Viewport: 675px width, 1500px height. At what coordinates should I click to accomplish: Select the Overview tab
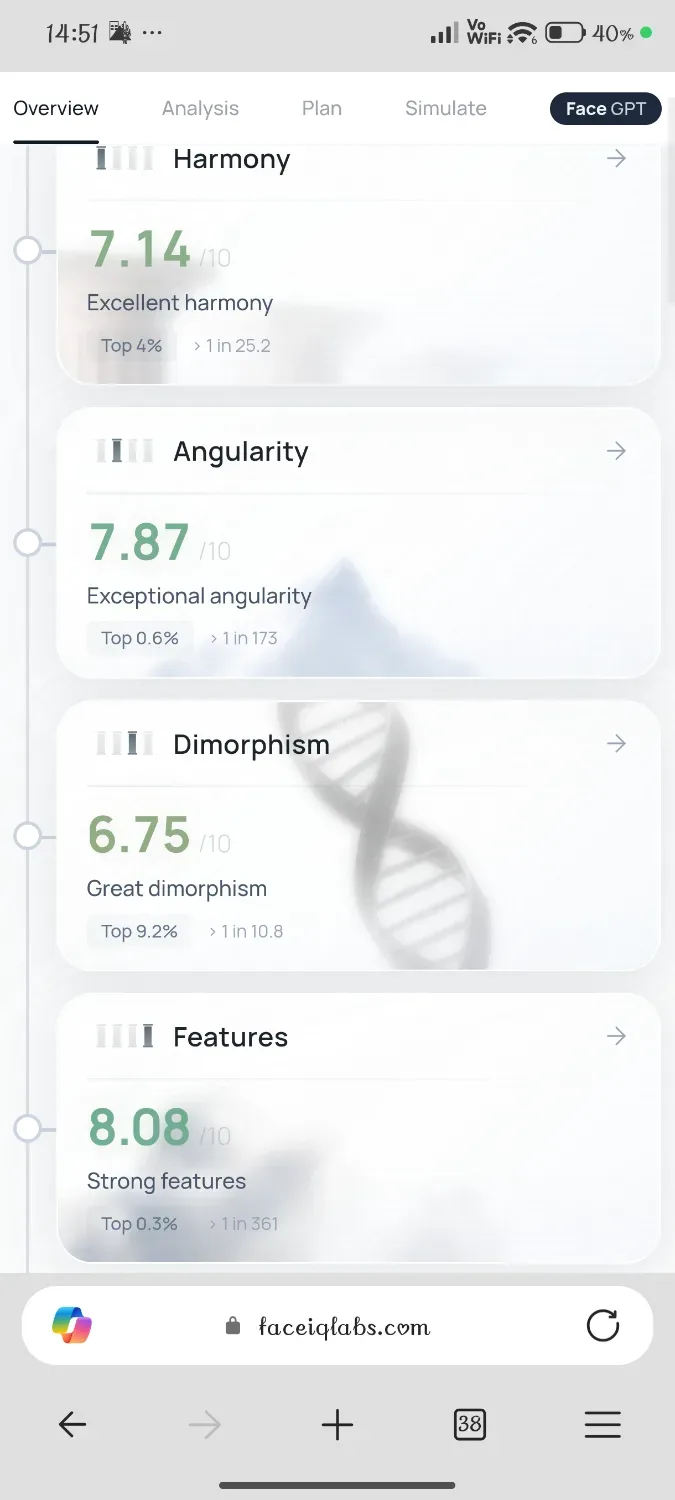coord(56,108)
